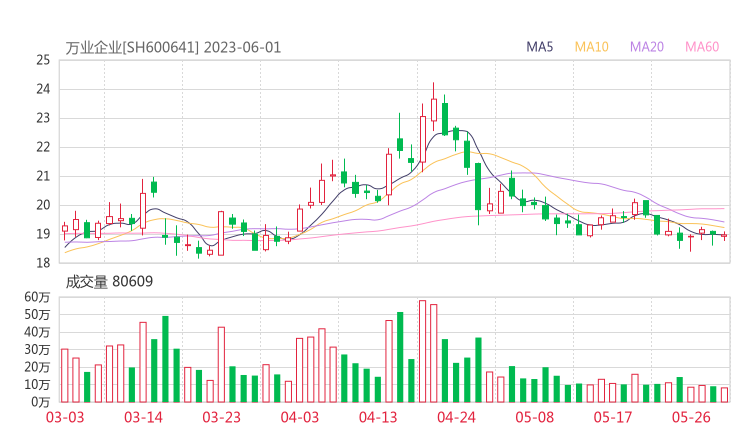
Task: Click the 04-24 date axis label
Action: 456,417
